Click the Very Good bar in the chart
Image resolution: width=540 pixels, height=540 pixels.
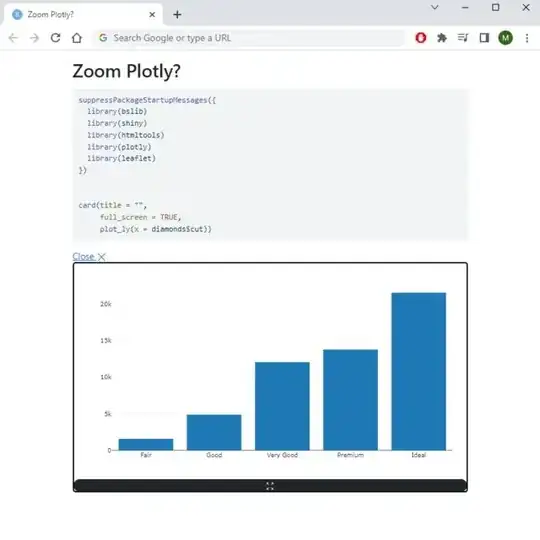click(x=282, y=406)
